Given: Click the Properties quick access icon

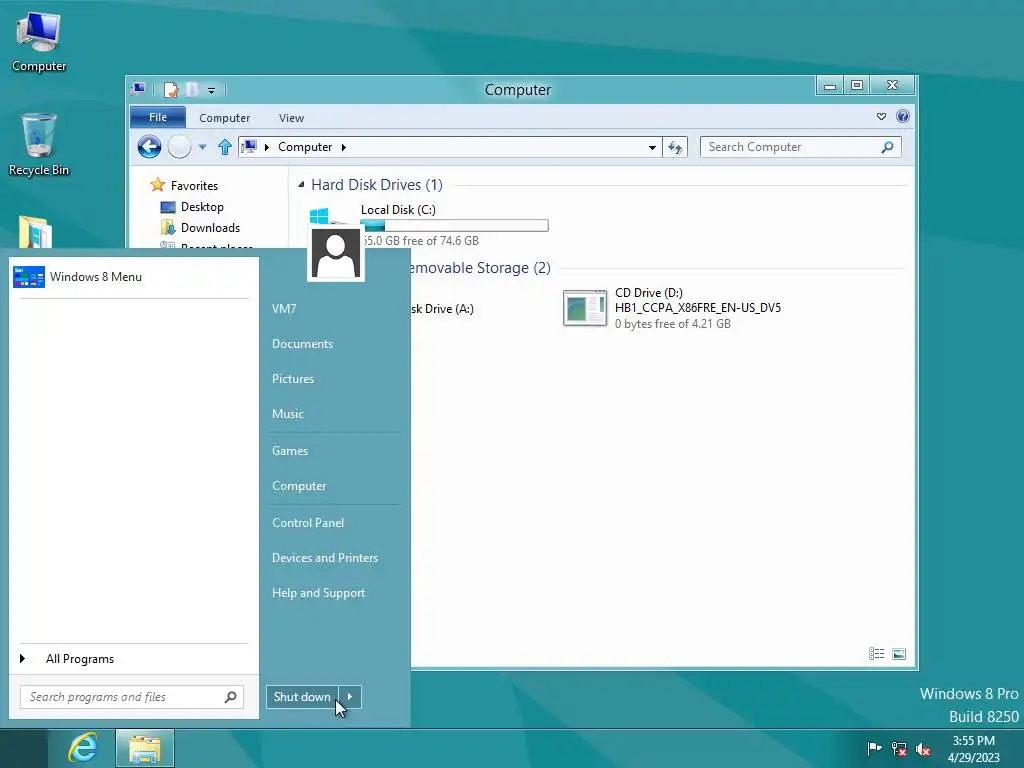Looking at the screenshot, I should (171, 89).
